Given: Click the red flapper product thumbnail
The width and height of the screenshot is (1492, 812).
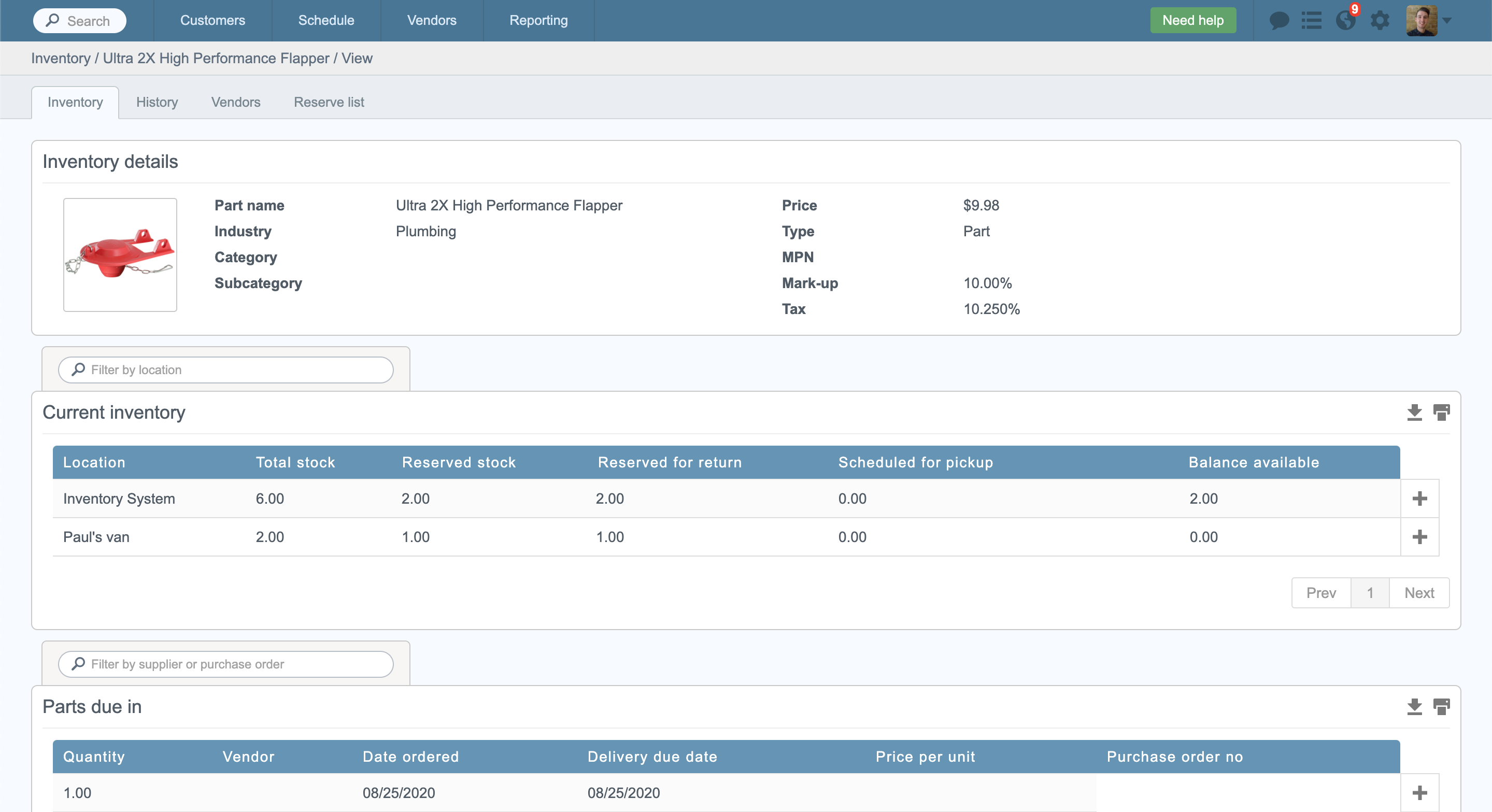Looking at the screenshot, I should pyautogui.click(x=120, y=255).
